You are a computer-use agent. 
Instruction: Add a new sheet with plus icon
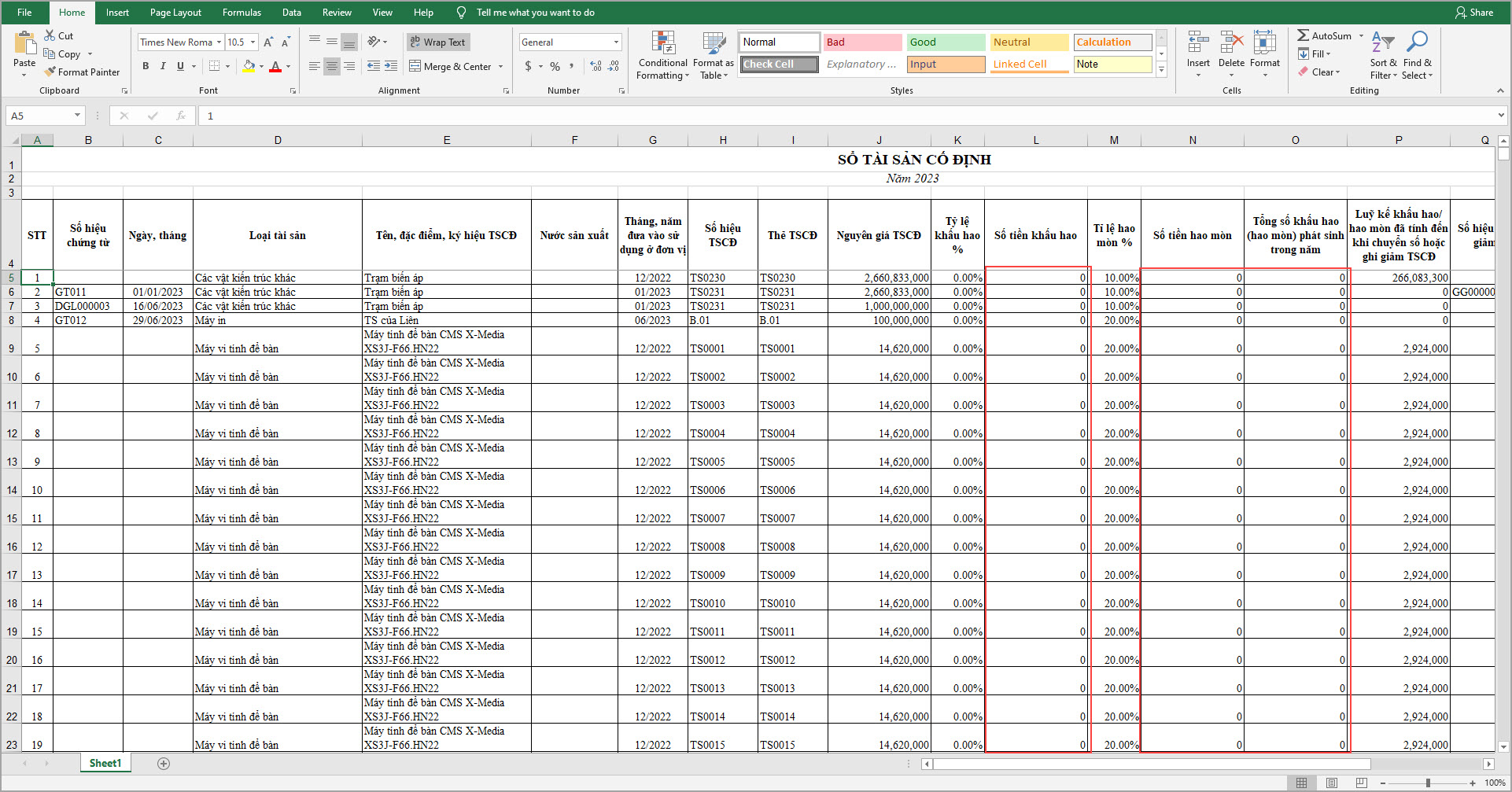coord(164,764)
